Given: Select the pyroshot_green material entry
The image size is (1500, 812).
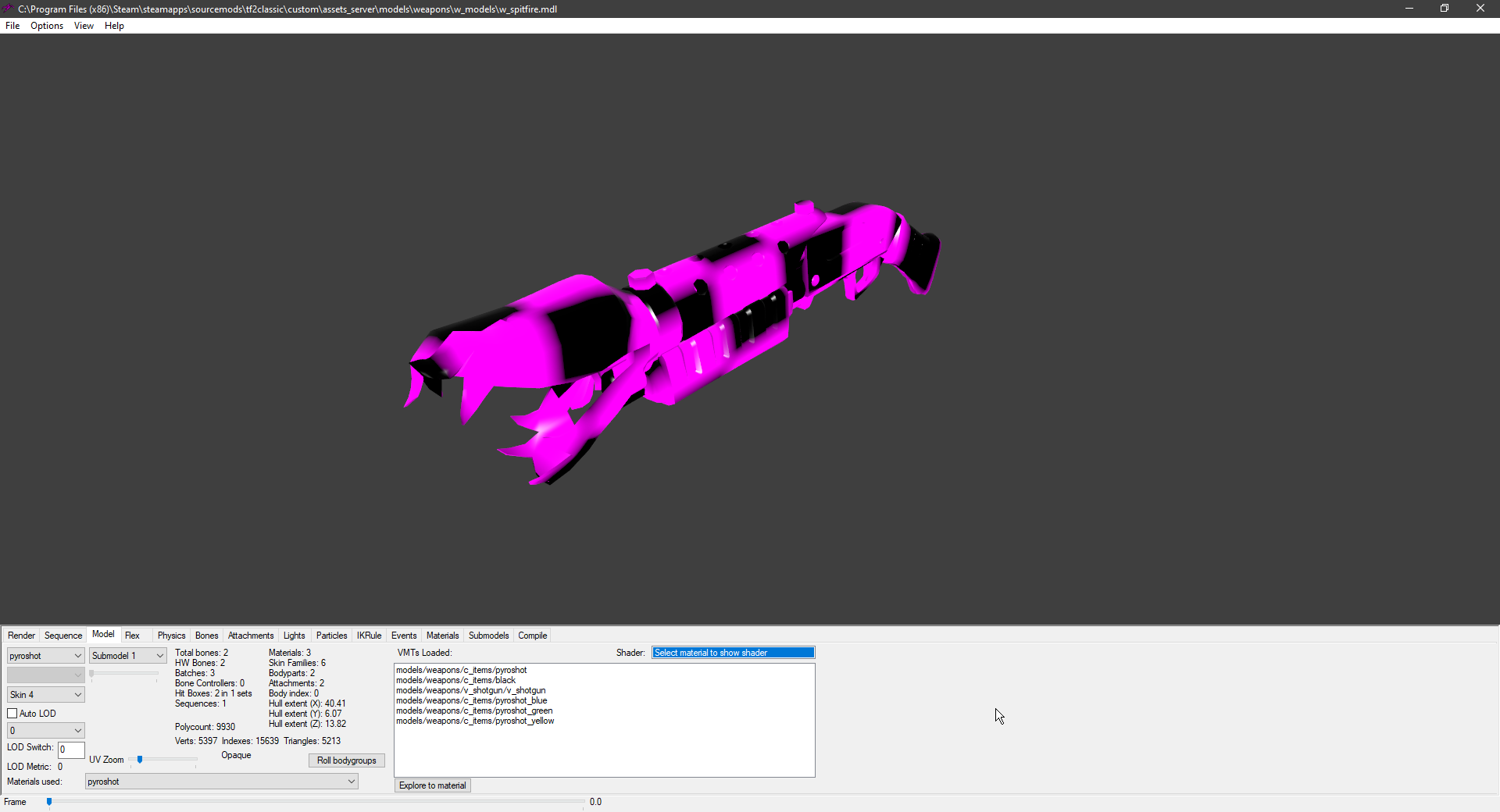Looking at the screenshot, I should coord(474,710).
